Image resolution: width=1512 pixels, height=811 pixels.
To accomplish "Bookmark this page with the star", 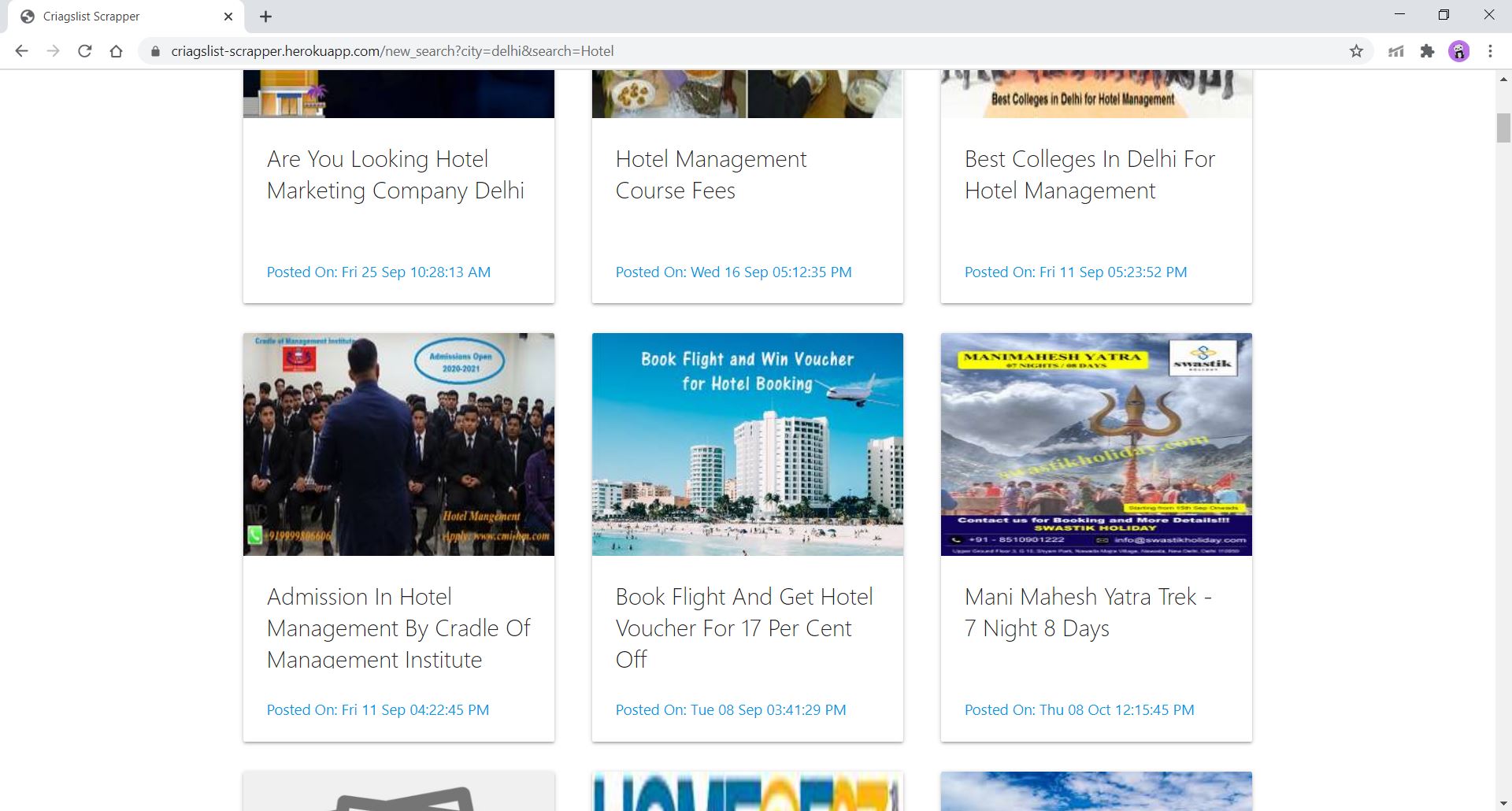I will click(x=1356, y=51).
